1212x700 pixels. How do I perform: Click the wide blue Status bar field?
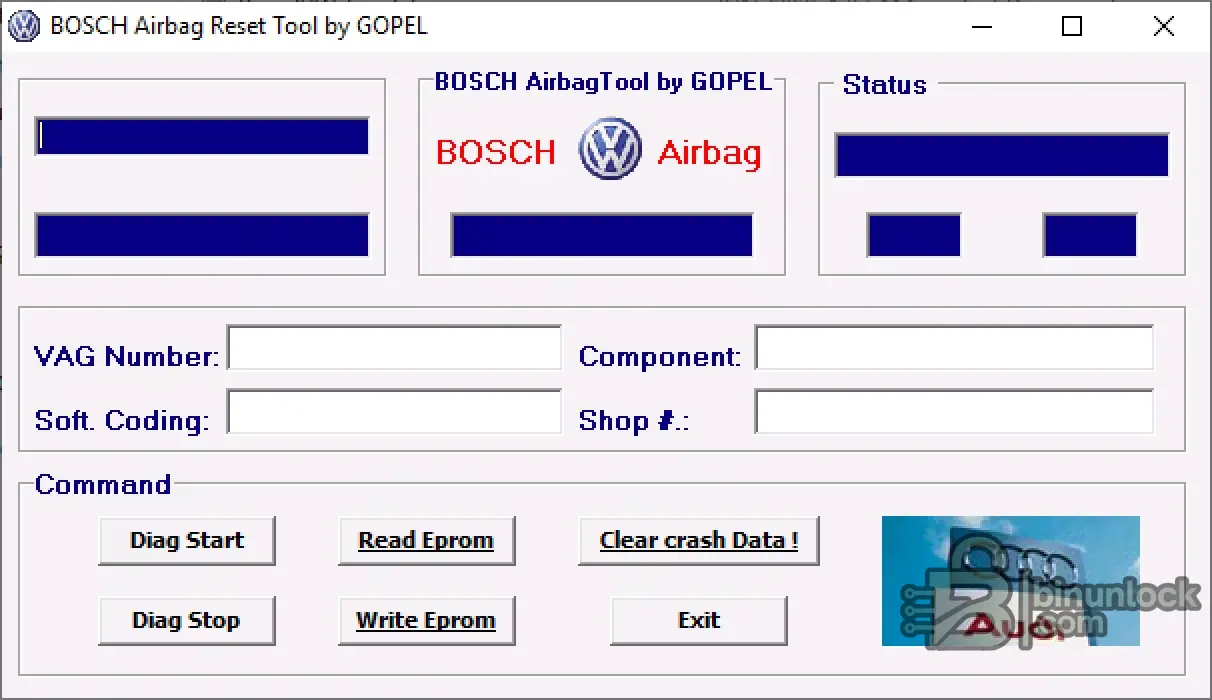[1002, 155]
